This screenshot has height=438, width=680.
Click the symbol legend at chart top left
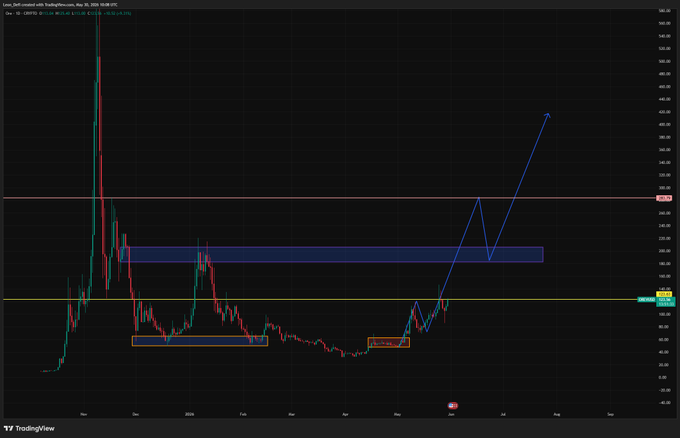pyautogui.click(x=21, y=13)
